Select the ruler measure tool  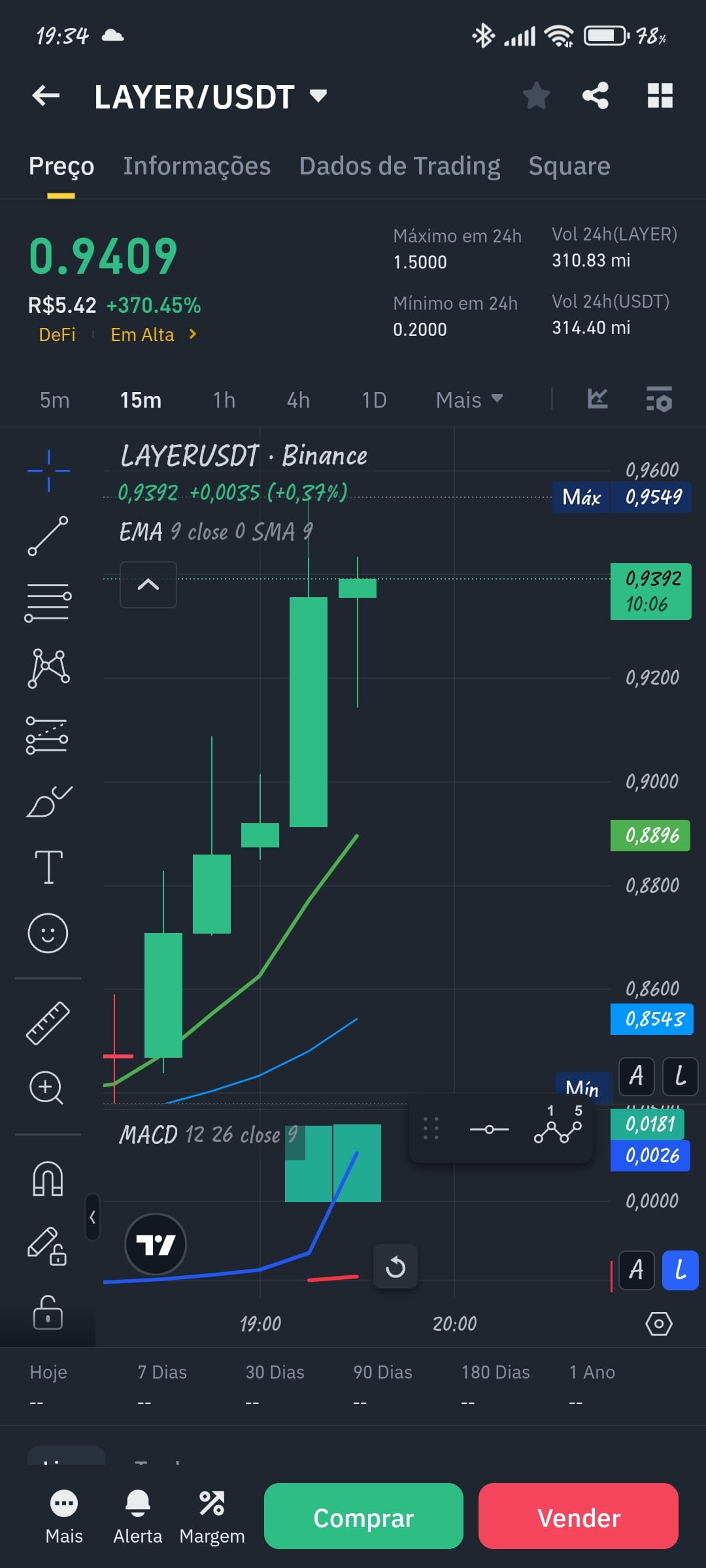pos(48,1023)
